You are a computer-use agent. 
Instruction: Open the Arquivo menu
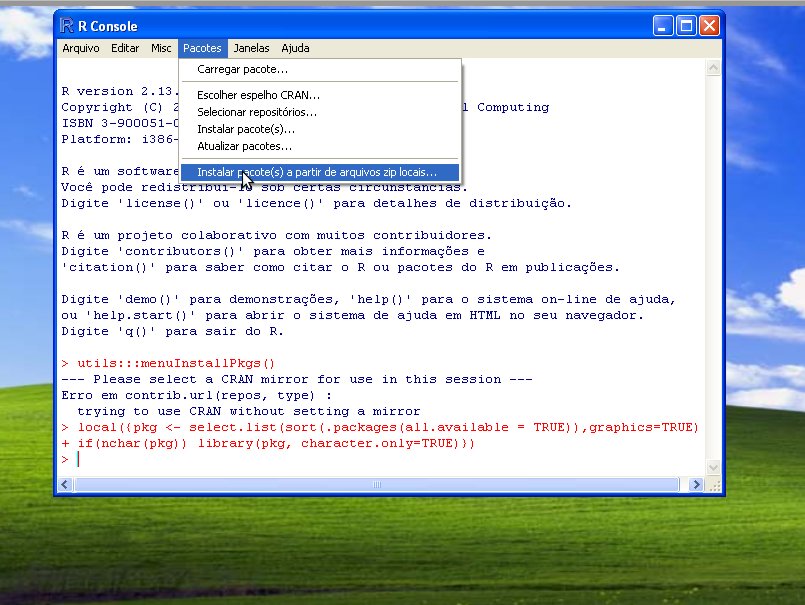[81, 48]
